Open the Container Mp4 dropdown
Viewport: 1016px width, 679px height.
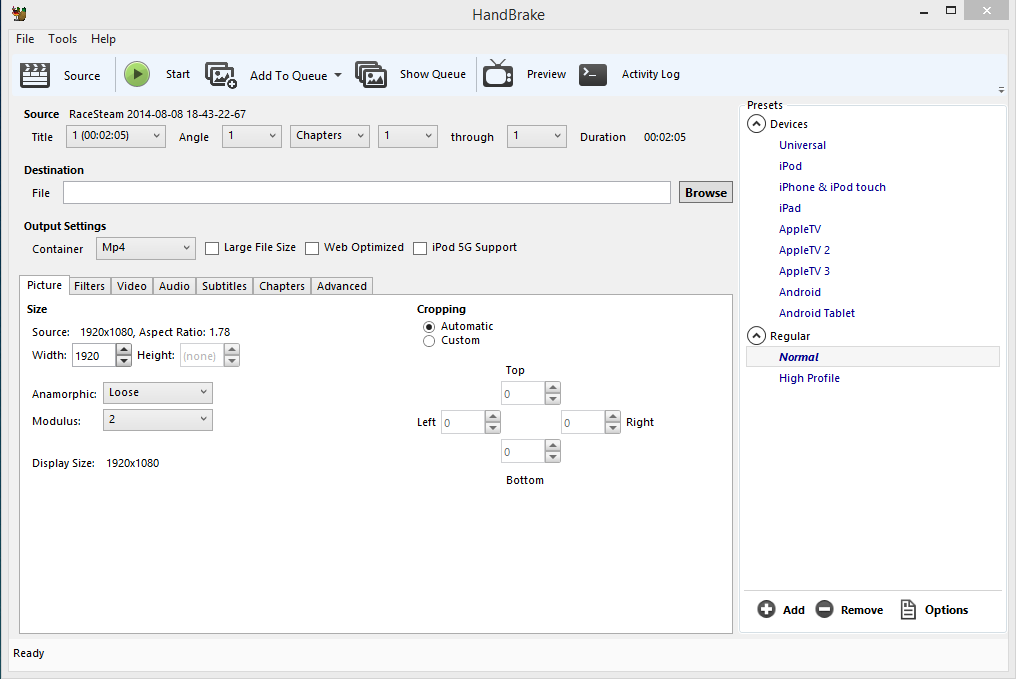pyautogui.click(x=146, y=248)
